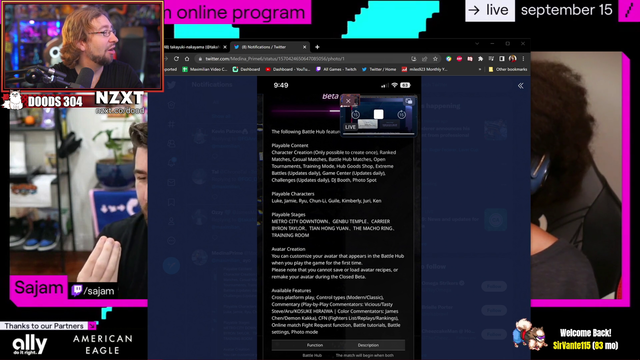This screenshot has height=360, width=640.
Task: Bookmark this page with the star
Action: [436, 59]
